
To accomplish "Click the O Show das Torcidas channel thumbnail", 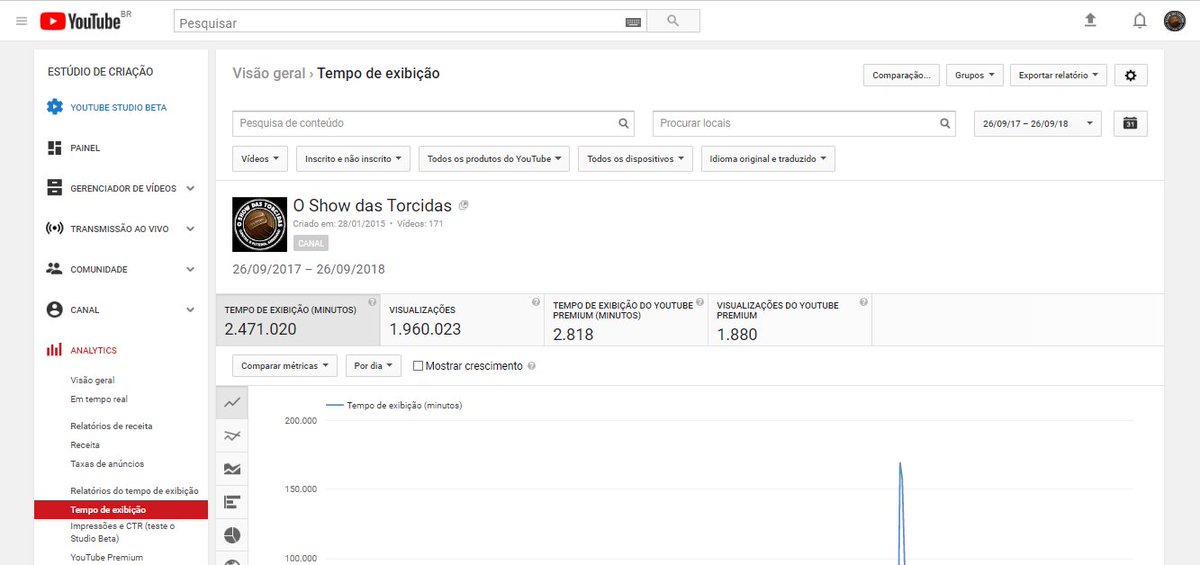I will [x=260, y=224].
